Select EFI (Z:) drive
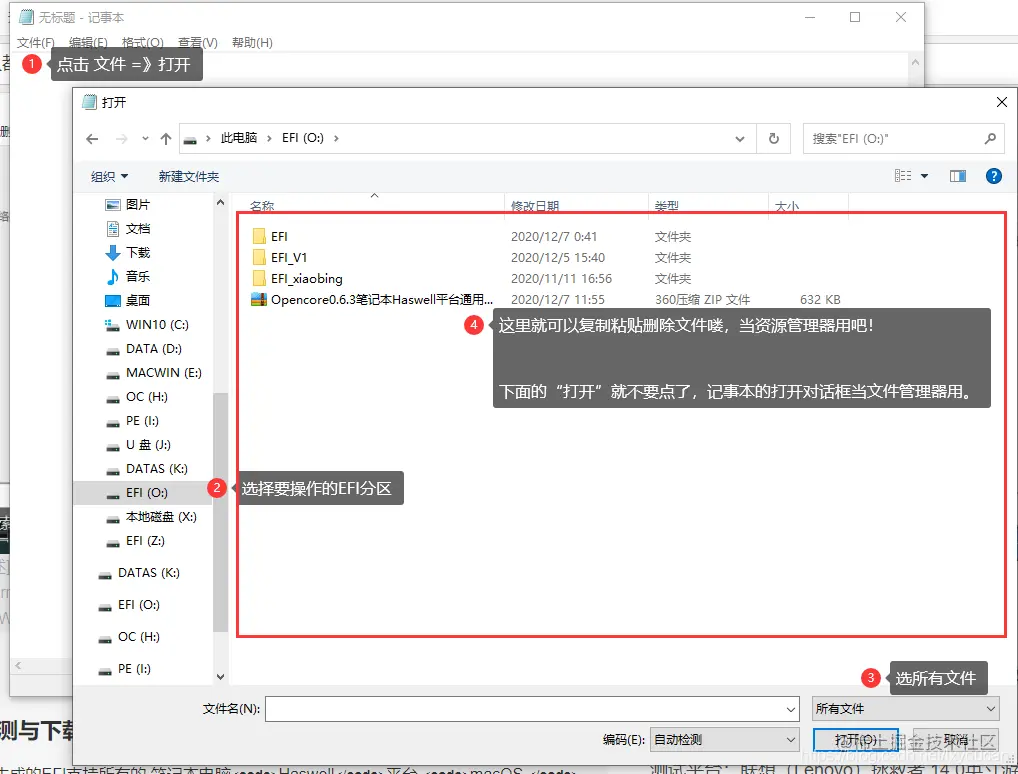The height and width of the screenshot is (774, 1018). 136,541
